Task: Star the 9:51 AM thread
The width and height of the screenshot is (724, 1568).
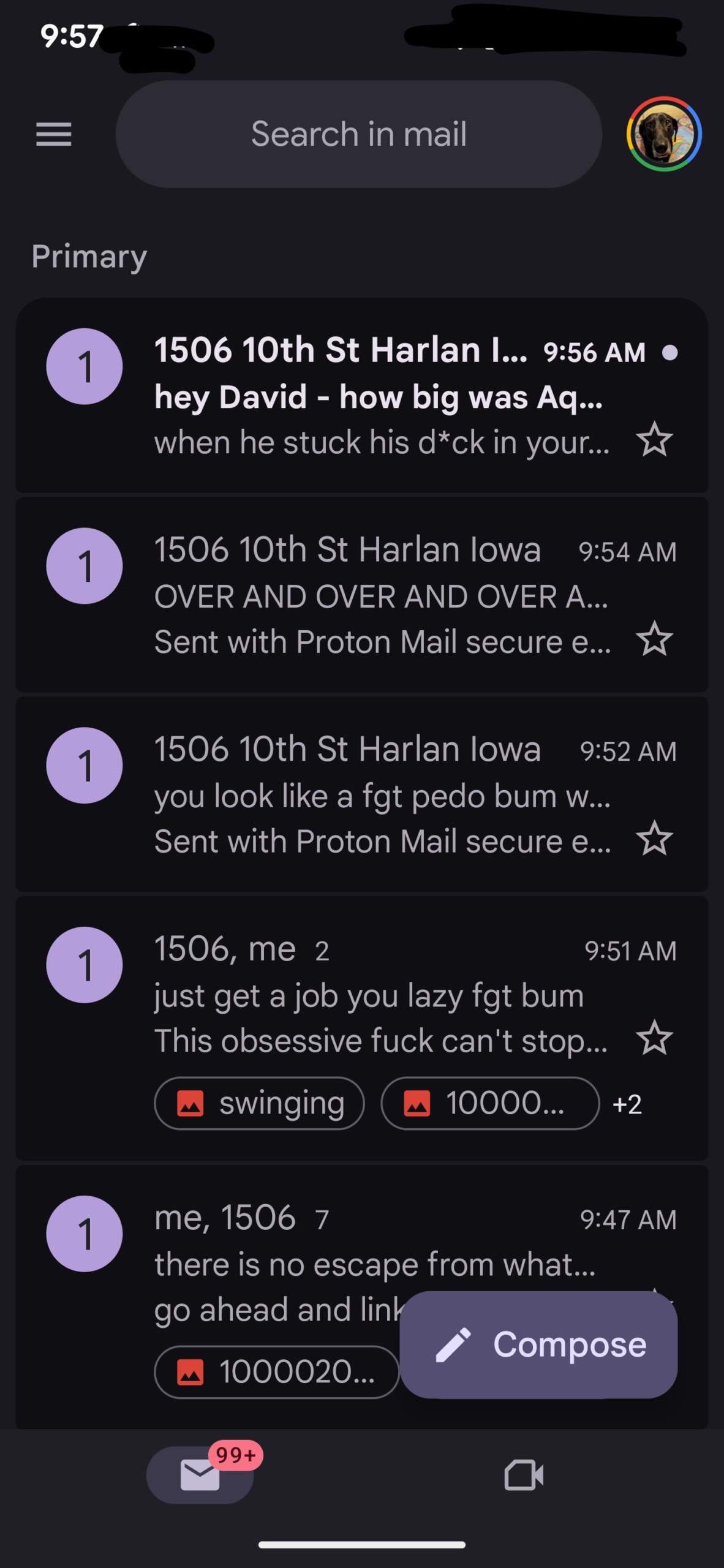Action: click(654, 1039)
